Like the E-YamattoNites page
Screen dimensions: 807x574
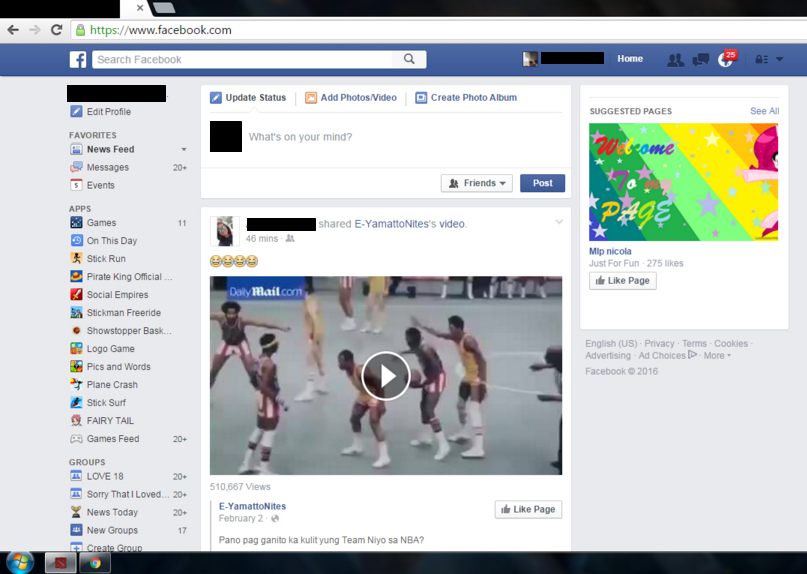[x=529, y=510]
